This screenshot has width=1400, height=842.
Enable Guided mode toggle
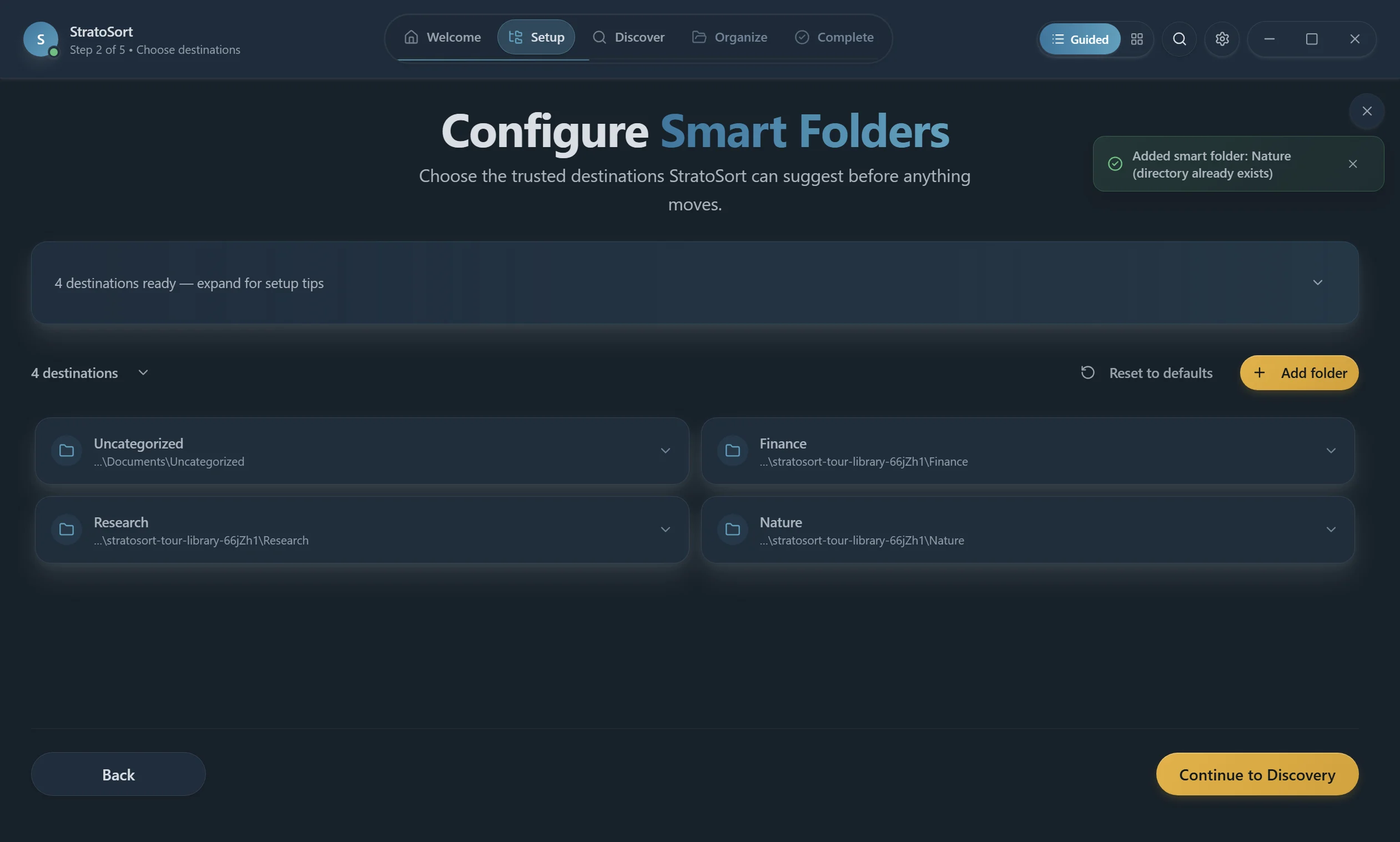(1080, 39)
